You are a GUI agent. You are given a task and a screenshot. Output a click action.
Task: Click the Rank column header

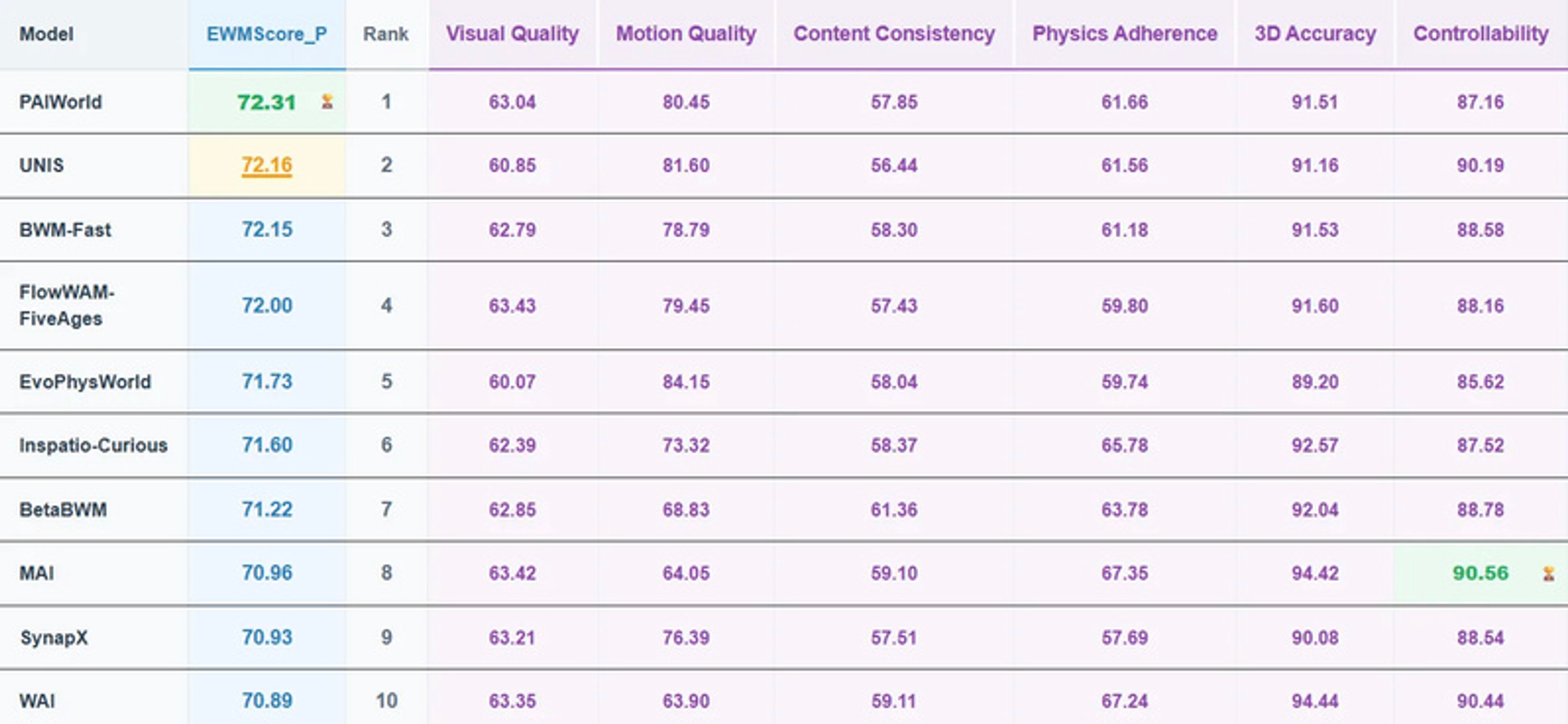(386, 34)
